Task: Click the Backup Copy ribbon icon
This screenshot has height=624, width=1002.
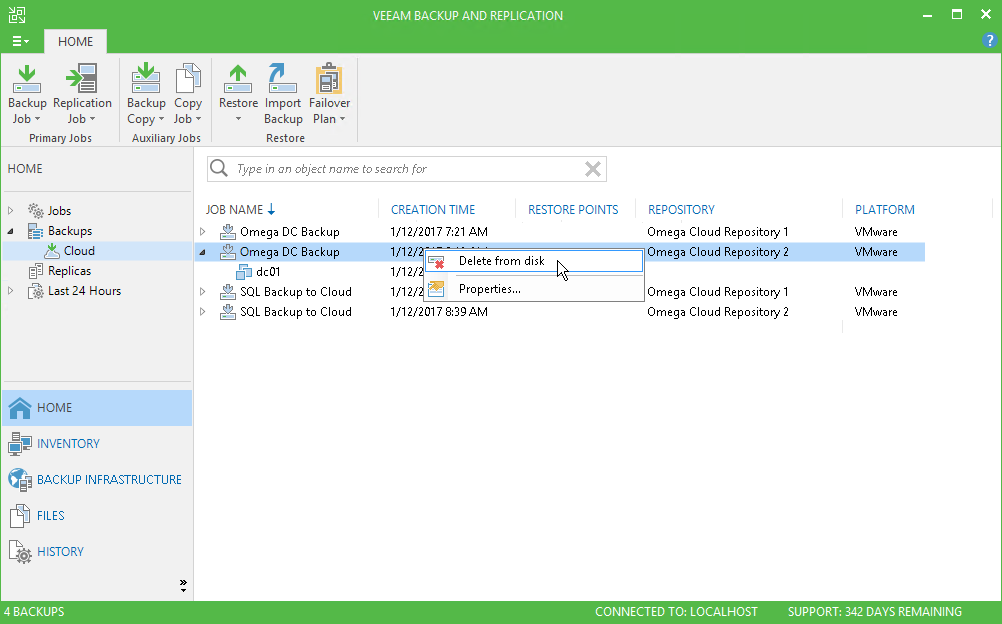Action: point(146,79)
